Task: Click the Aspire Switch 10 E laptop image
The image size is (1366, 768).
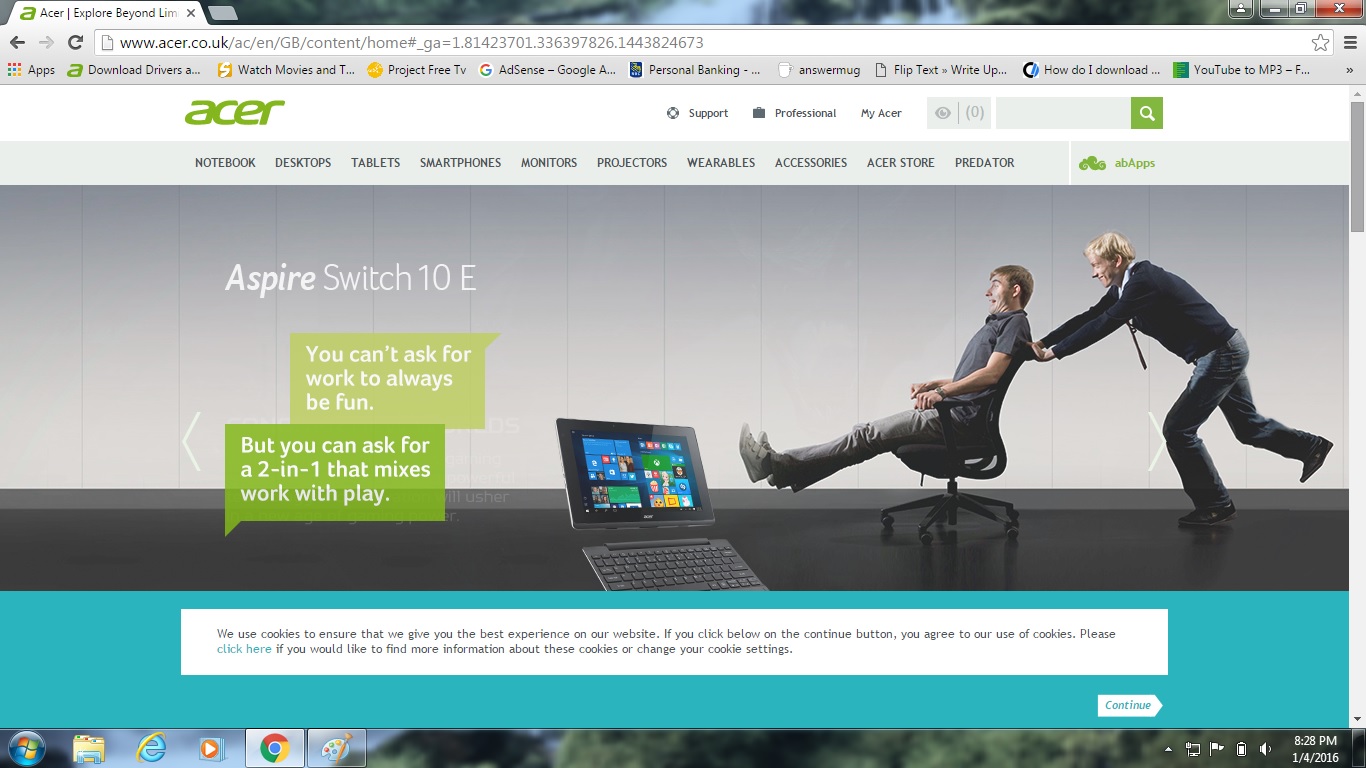Action: click(x=660, y=504)
